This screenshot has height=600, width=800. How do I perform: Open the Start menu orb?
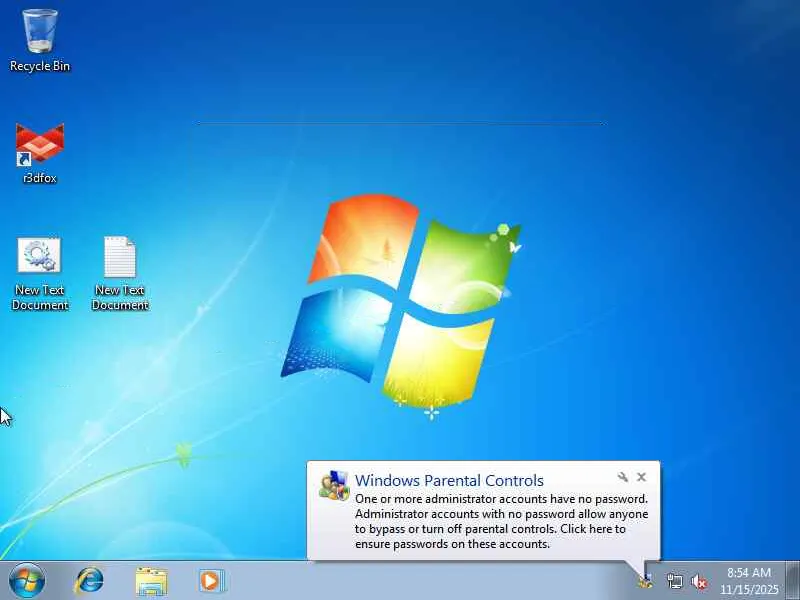click(27, 581)
